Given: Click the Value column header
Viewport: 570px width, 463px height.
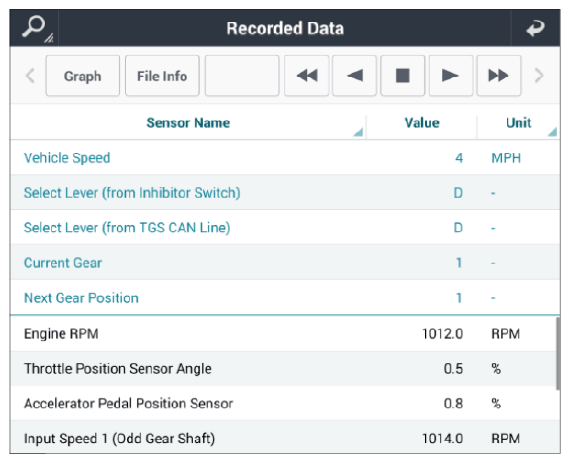Looking at the screenshot, I should point(422,123).
